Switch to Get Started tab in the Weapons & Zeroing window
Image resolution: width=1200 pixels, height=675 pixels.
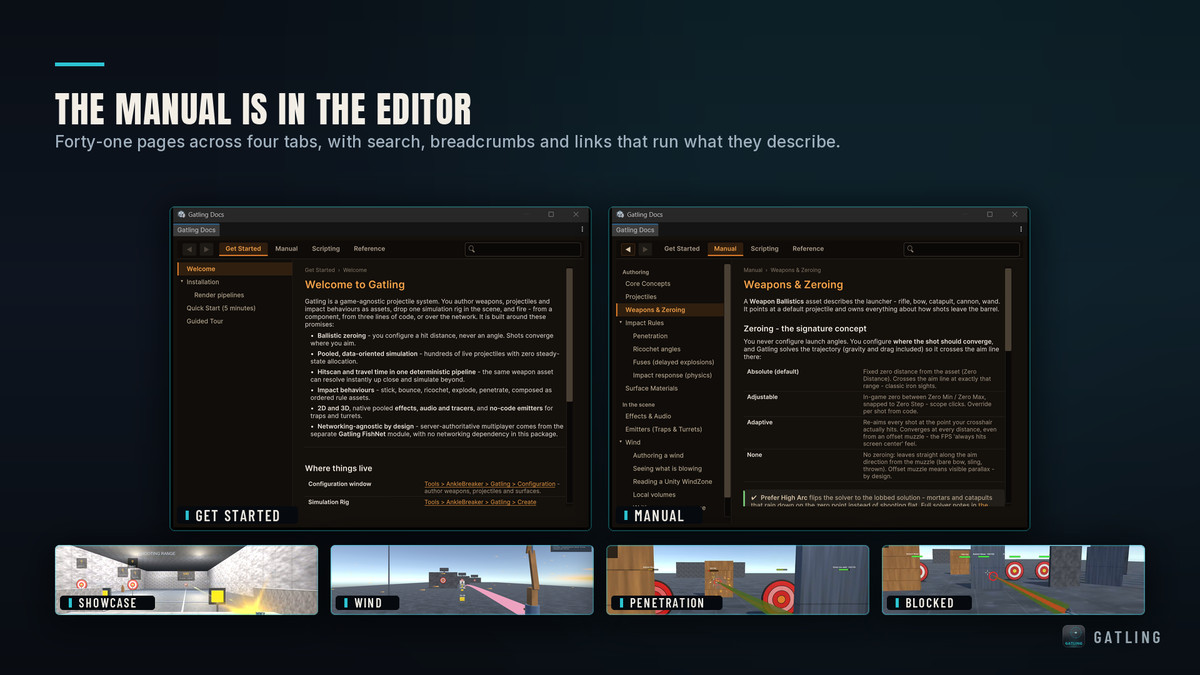(682, 249)
